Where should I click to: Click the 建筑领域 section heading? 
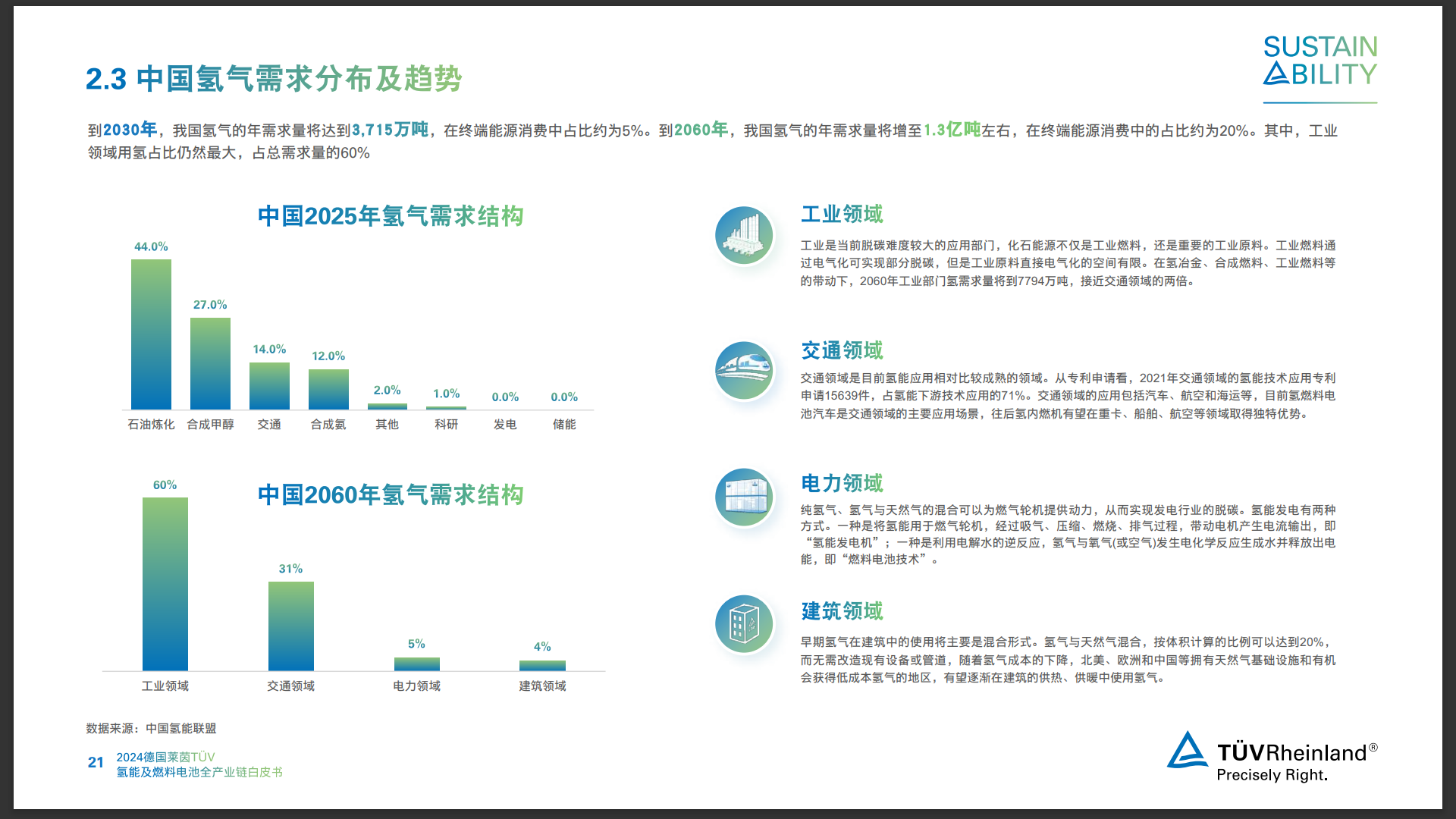click(x=842, y=611)
